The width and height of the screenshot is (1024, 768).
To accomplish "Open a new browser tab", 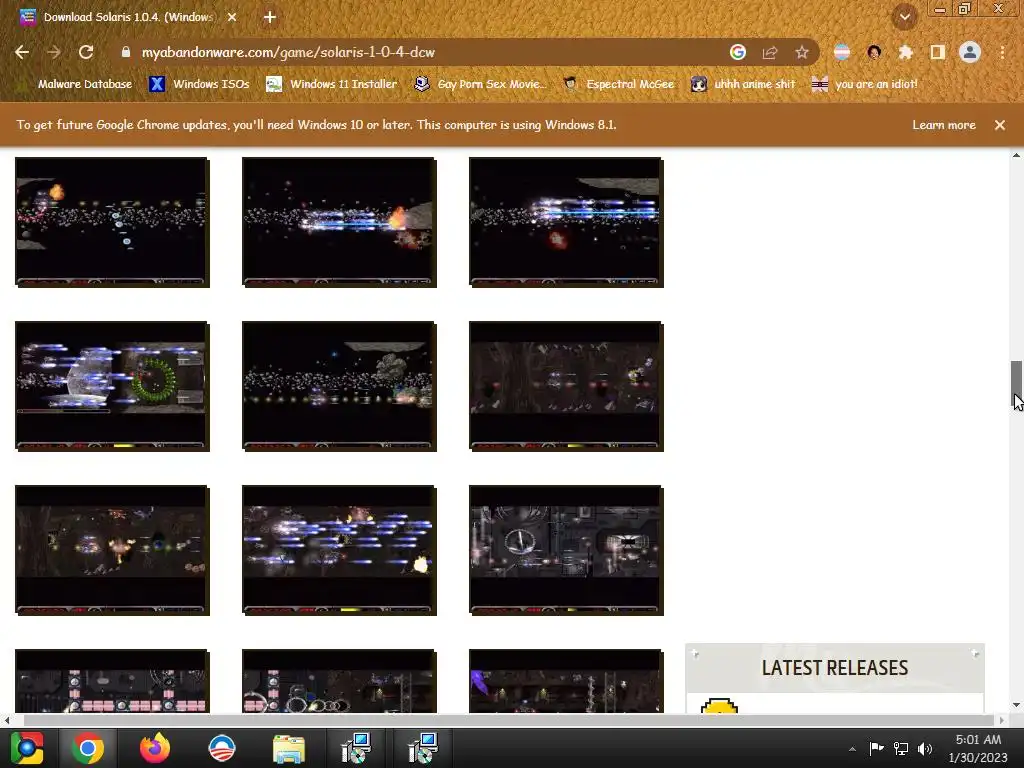I will [x=270, y=17].
